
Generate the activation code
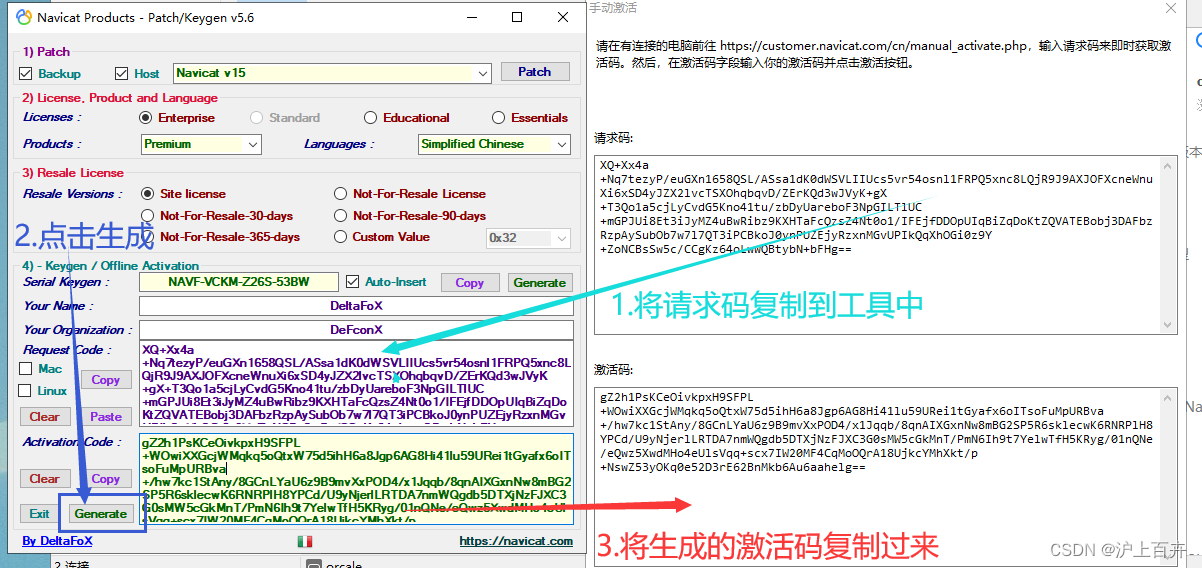pyautogui.click(x=101, y=514)
